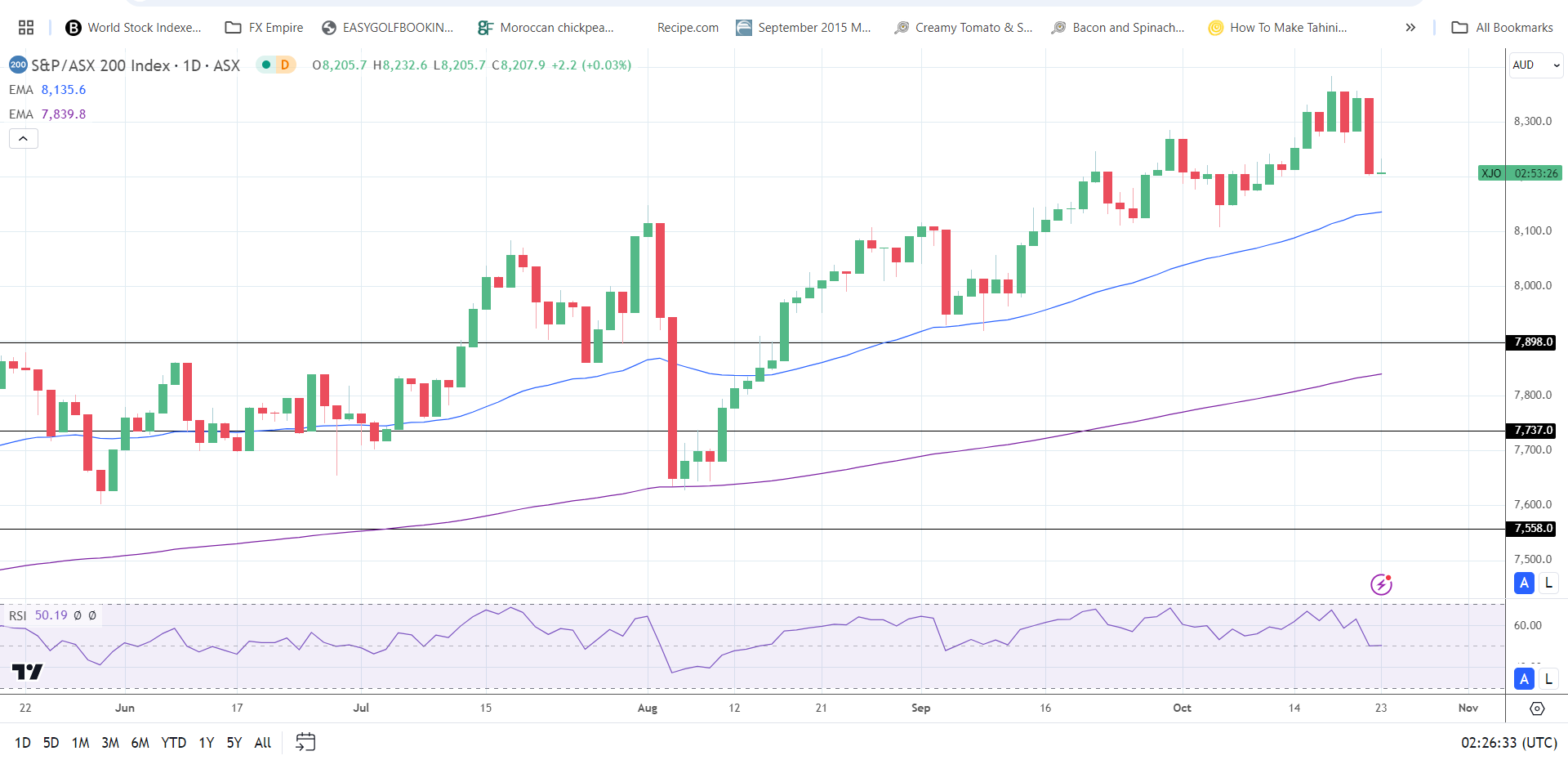Open Creamy Tomato & S... bookmark

tap(964, 28)
